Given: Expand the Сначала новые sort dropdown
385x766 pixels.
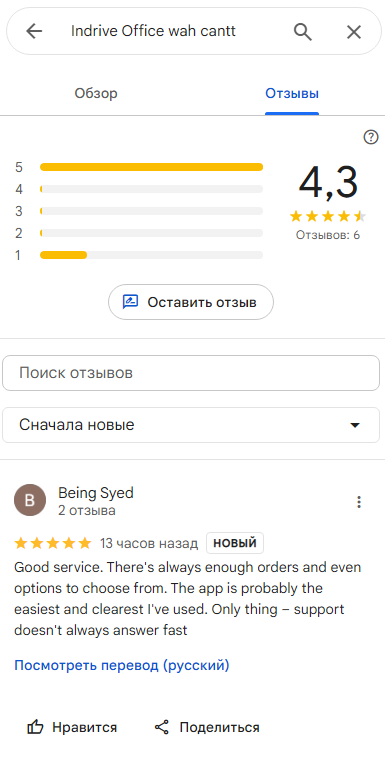Looking at the screenshot, I should click(x=191, y=425).
